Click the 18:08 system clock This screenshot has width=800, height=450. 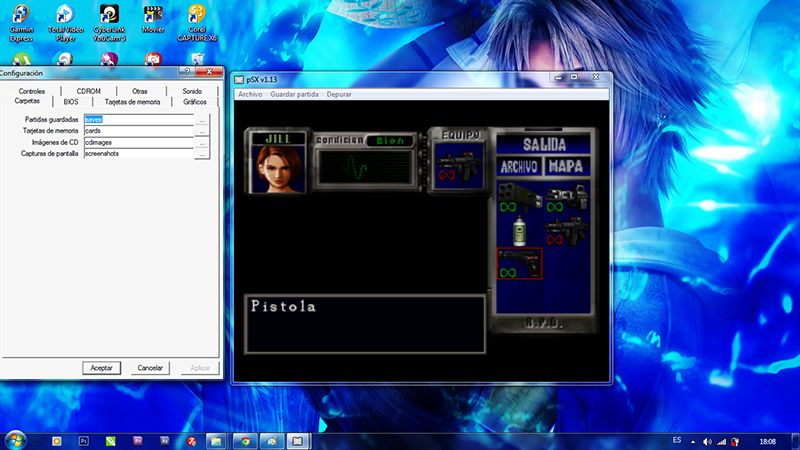pos(767,442)
